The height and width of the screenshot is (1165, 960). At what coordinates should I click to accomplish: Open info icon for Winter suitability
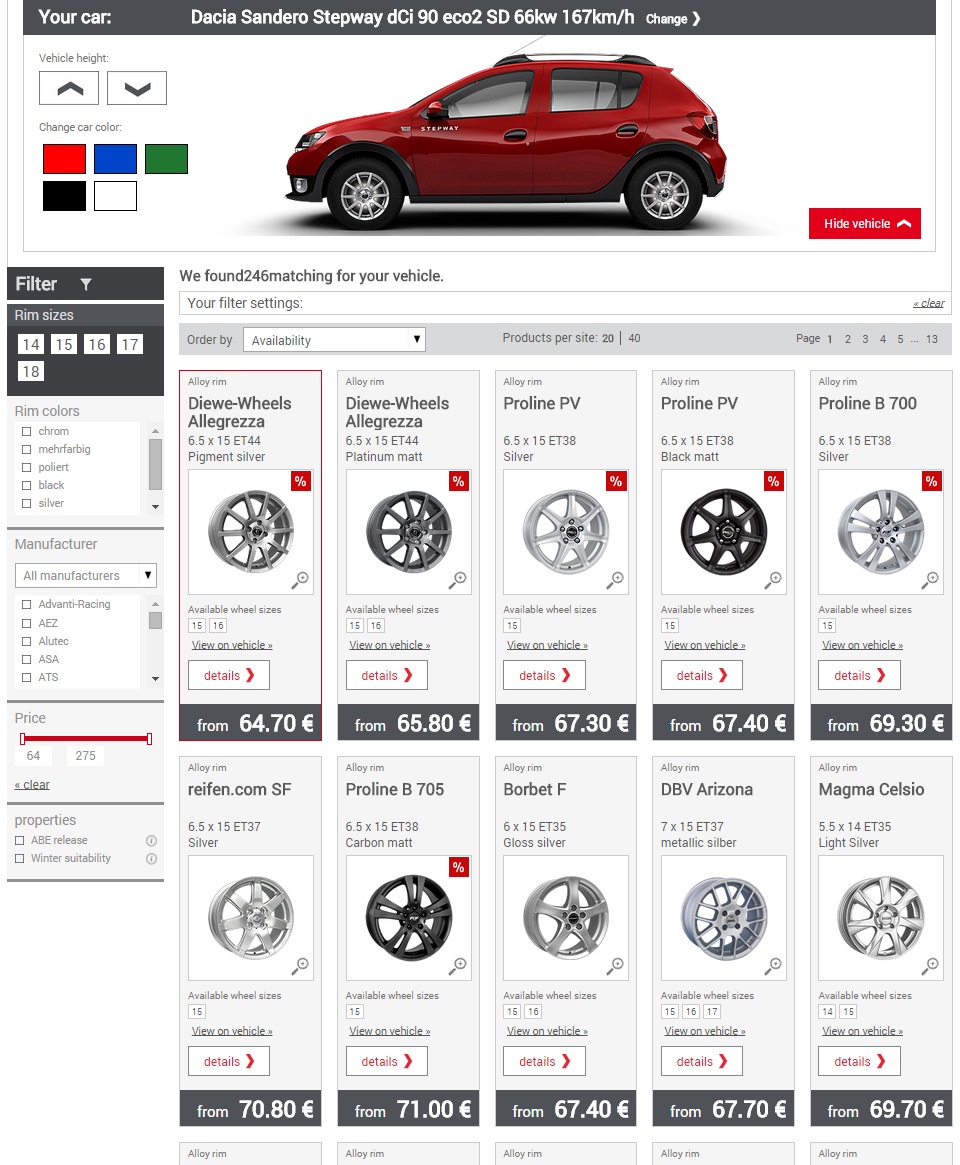[x=151, y=858]
